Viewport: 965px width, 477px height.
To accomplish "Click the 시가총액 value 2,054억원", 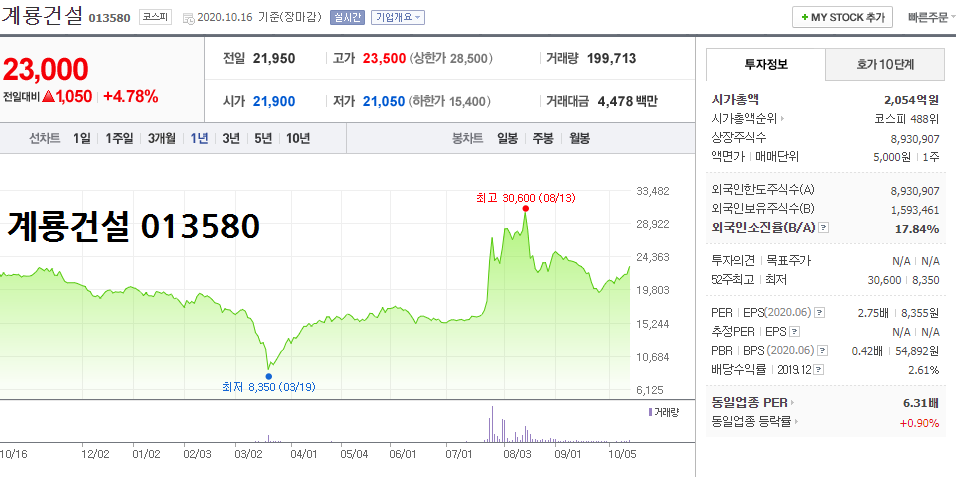I will coord(912,98).
